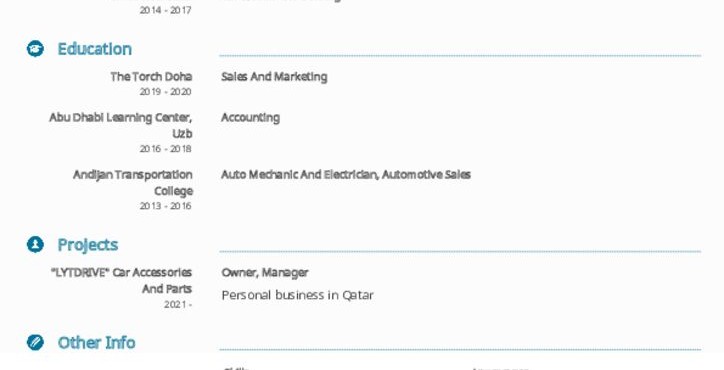Click the Owner, Manager role text
This screenshot has height=370, width=724.
click(265, 273)
